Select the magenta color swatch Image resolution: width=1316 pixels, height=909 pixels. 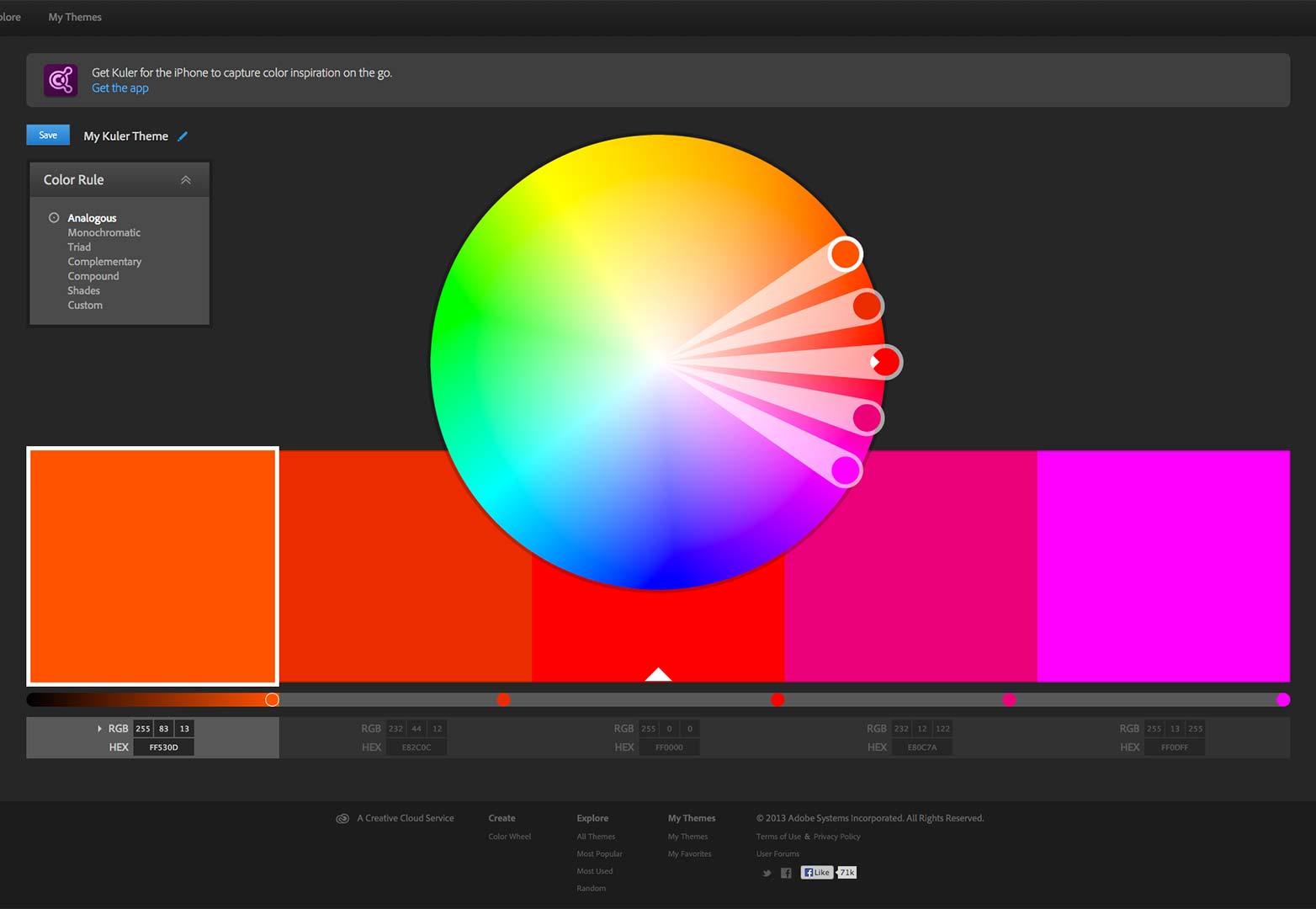pyautogui.click(x=1163, y=566)
